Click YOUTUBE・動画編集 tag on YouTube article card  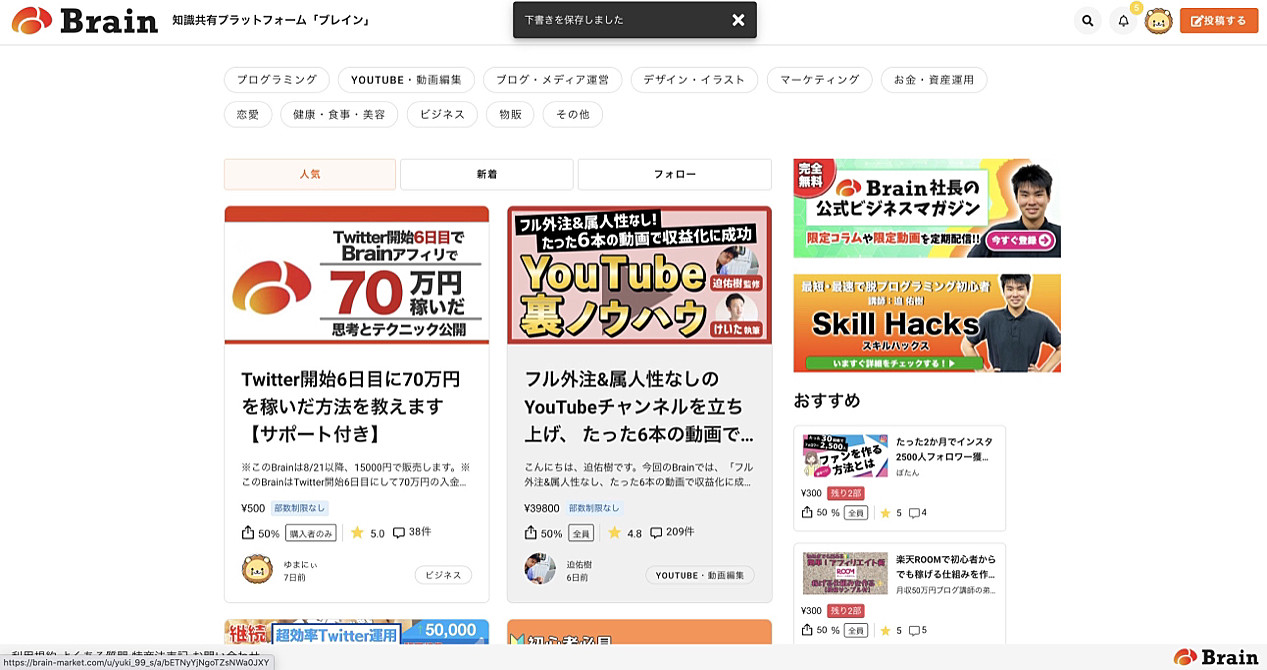pos(700,575)
